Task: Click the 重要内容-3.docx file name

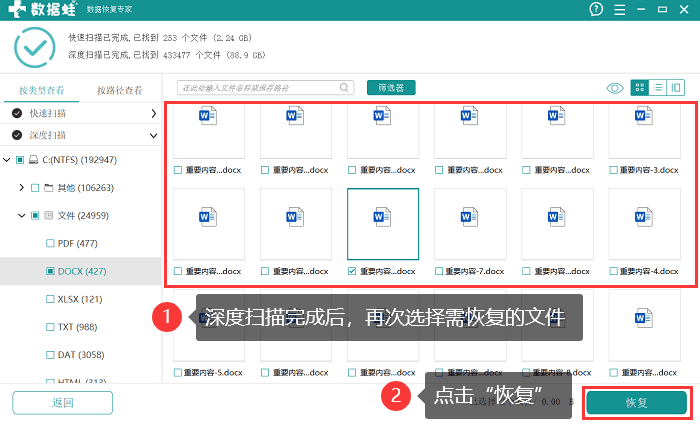Action: pyautogui.click(x=649, y=170)
